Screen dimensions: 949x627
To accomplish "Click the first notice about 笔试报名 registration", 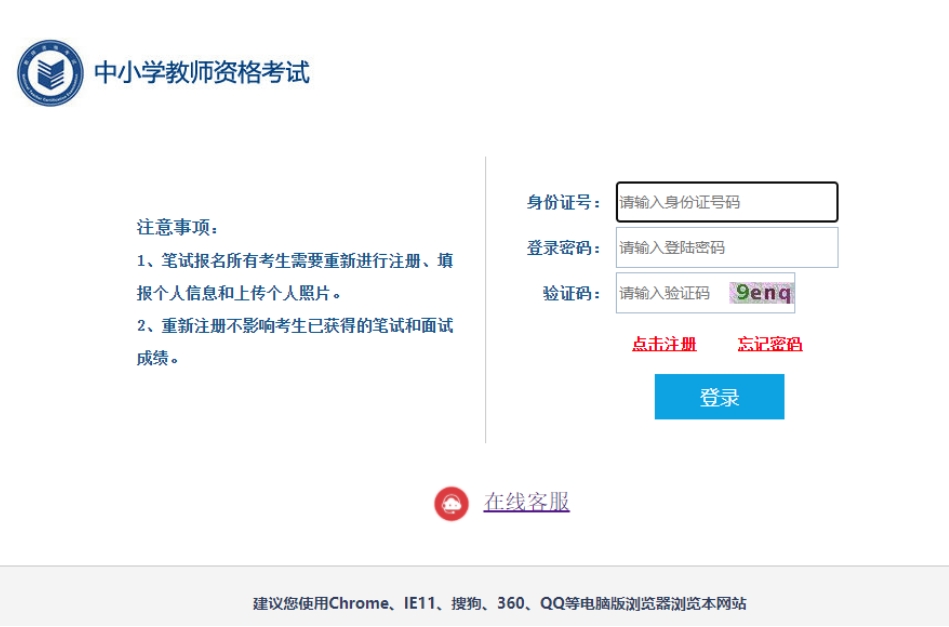I will click(x=295, y=277).
